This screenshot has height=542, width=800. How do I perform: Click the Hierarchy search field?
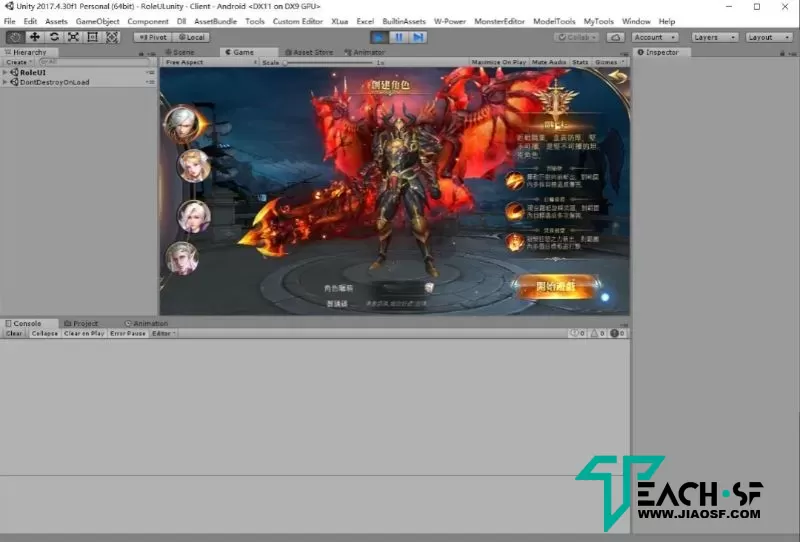click(95, 62)
